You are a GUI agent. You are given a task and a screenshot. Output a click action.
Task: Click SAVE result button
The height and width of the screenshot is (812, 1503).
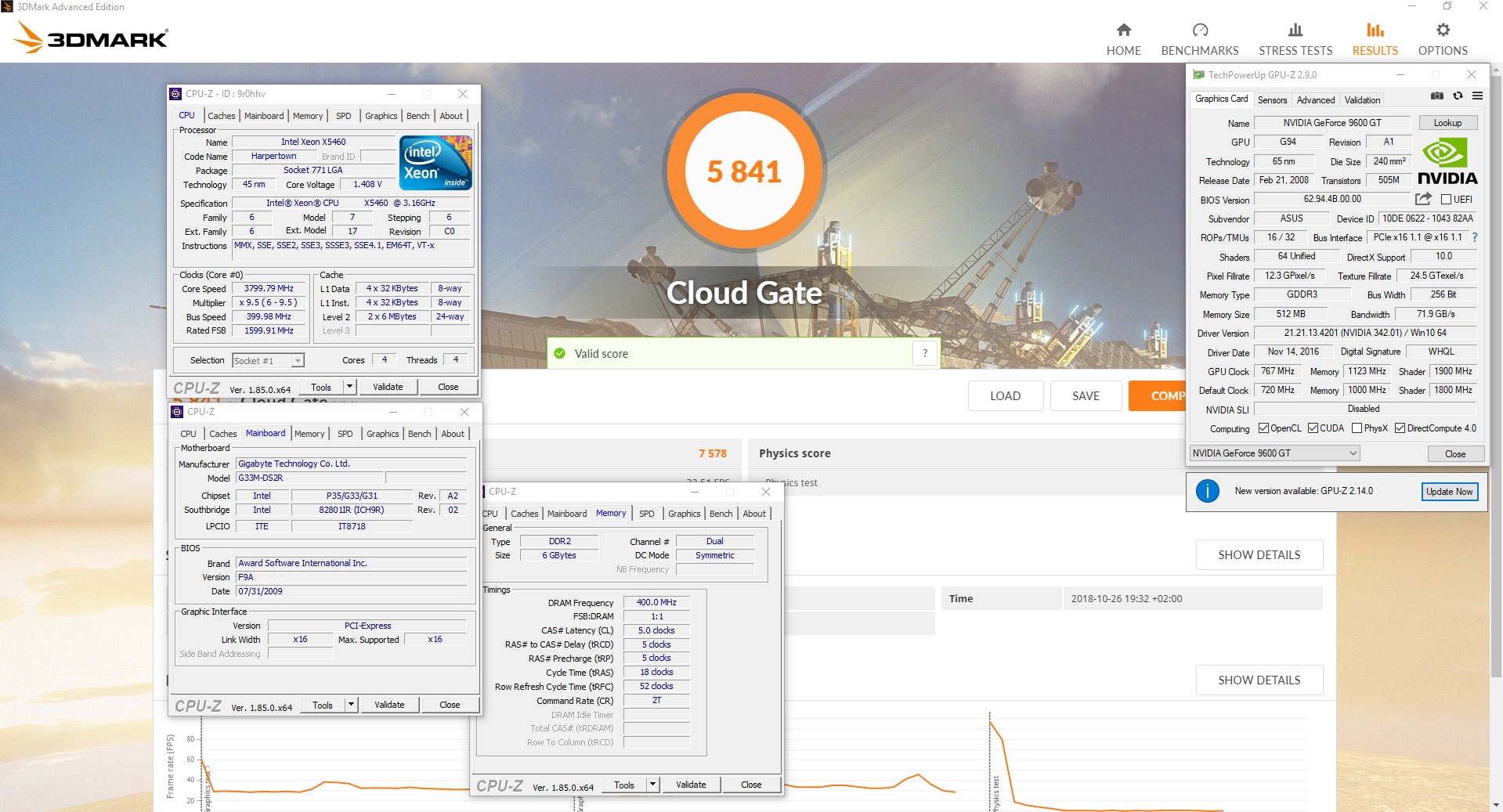1086,396
